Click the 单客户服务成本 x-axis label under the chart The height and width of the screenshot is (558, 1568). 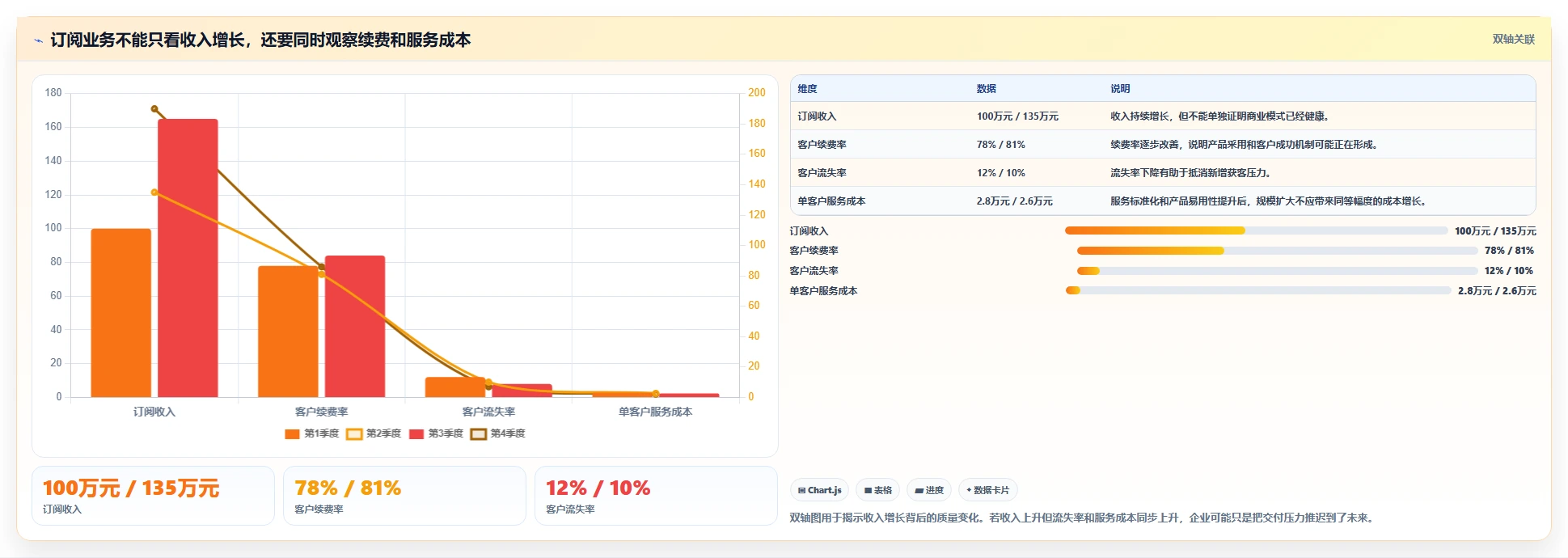pyautogui.click(x=655, y=412)
